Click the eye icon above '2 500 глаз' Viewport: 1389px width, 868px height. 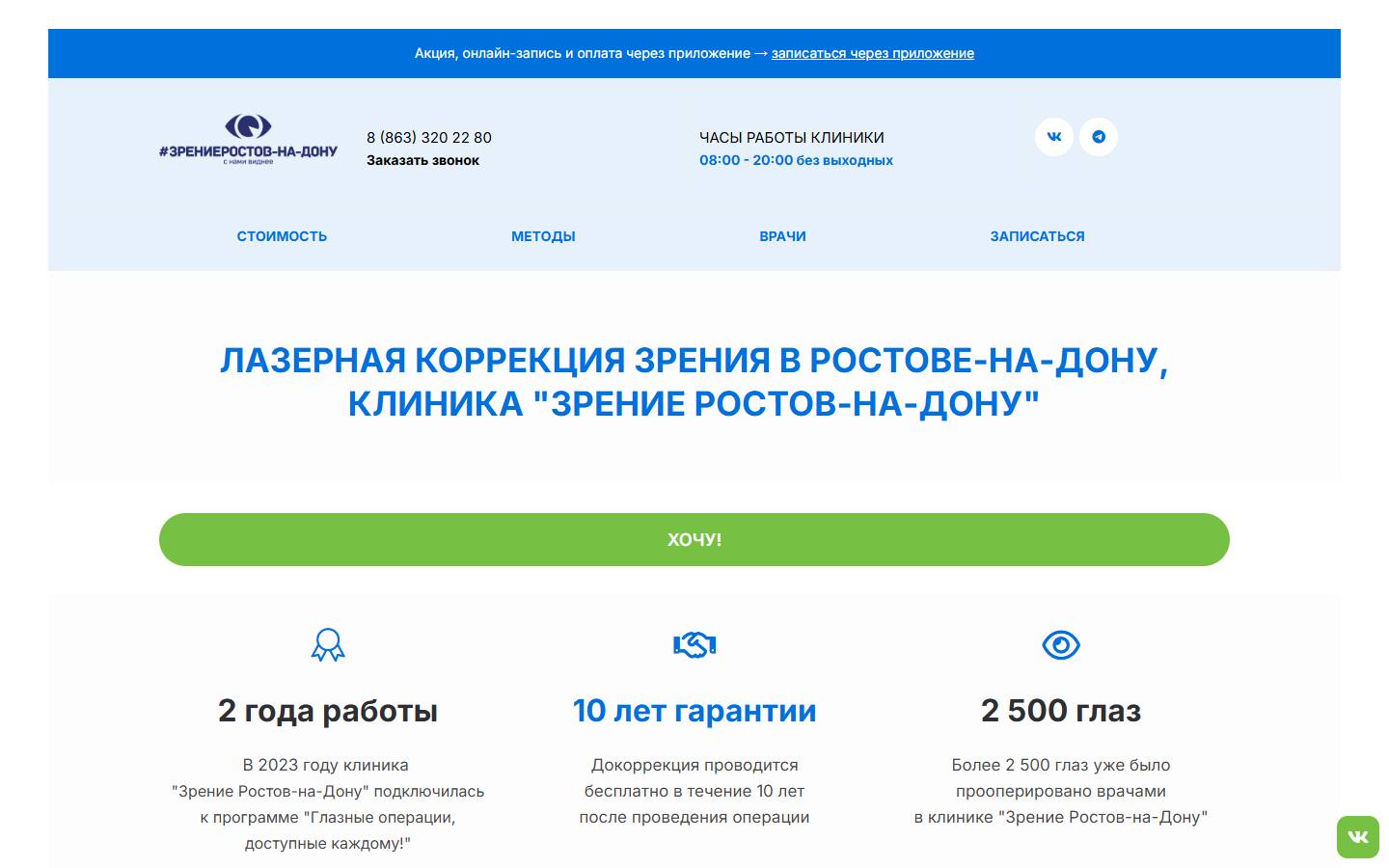pos(1061,644)
